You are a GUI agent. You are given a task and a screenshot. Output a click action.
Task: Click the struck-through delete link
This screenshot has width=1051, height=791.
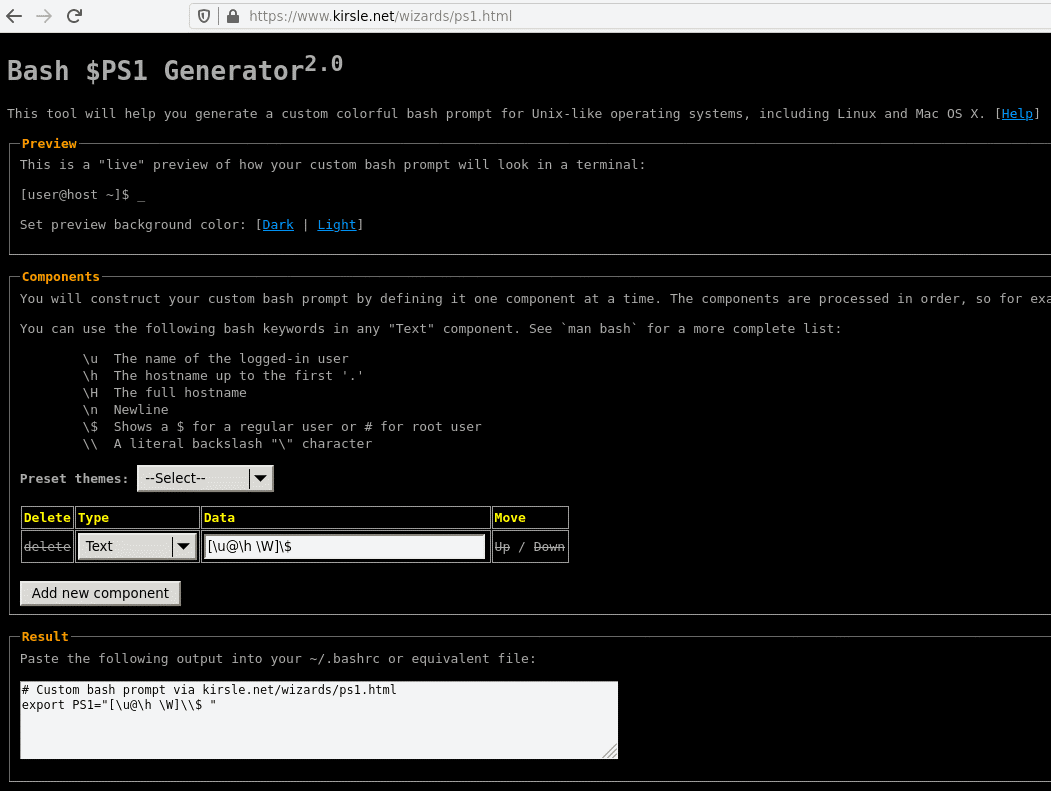[x=47, y=546]
